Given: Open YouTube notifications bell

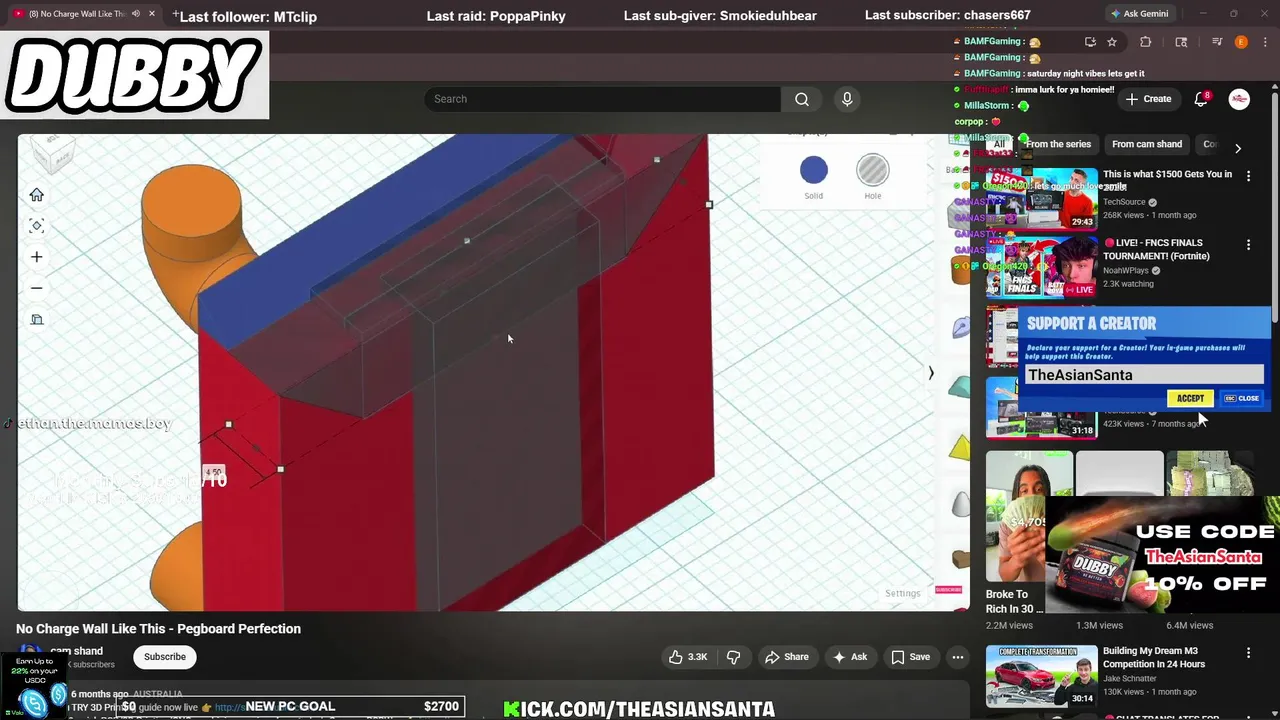Looking at the screenshot, I should tap(1202, 99).
